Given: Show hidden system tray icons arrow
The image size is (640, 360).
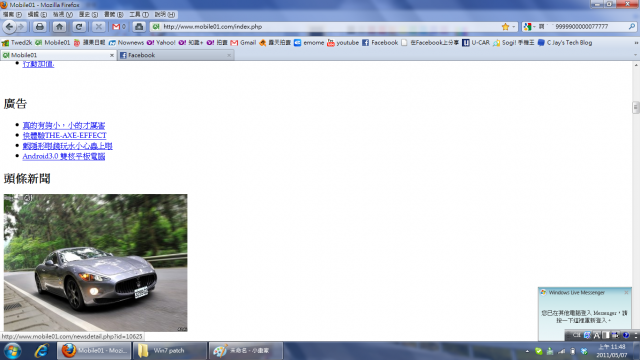Looking at the screenshot, I should pos(527,351).
